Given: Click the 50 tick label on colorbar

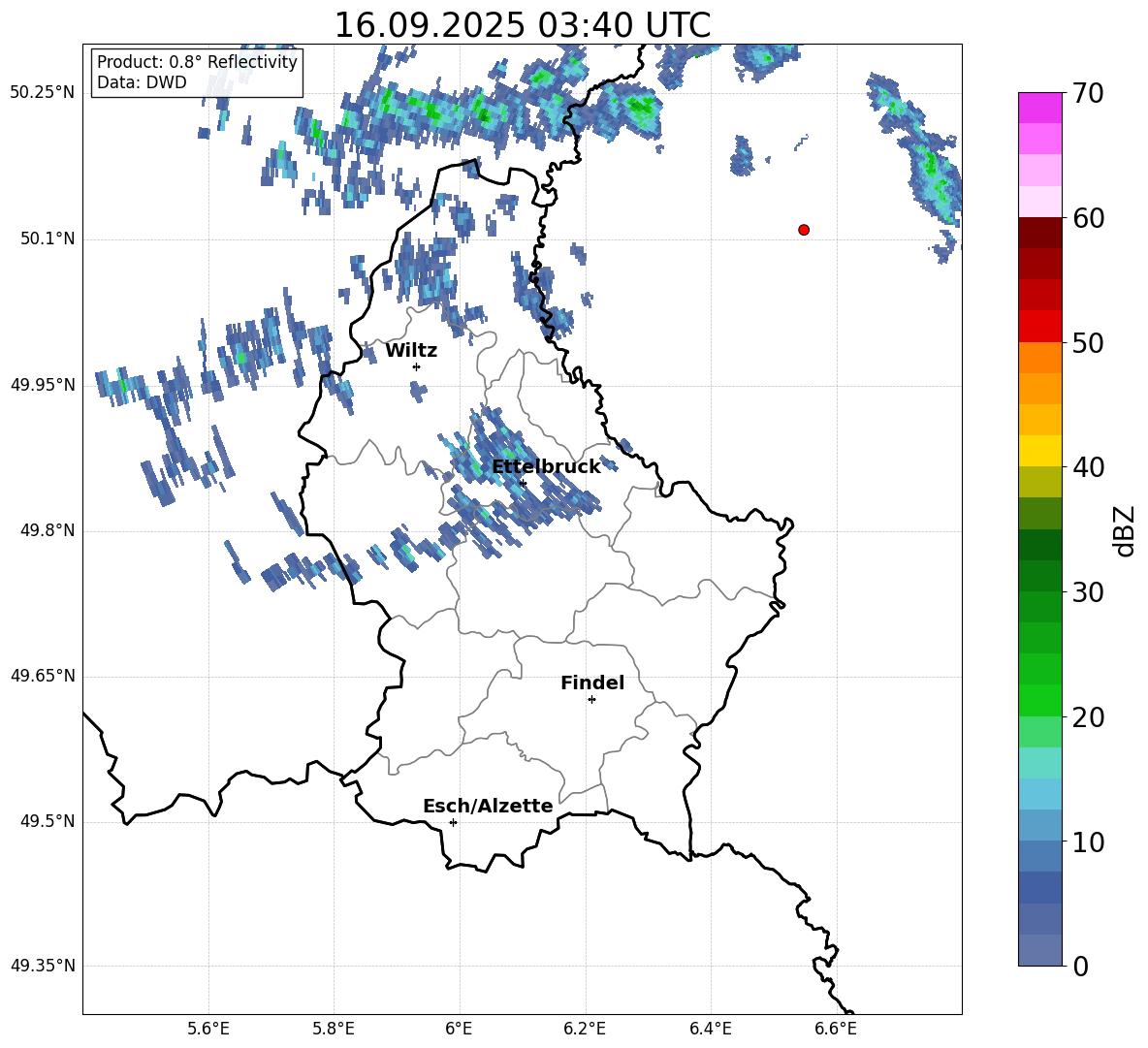Looking at the screenshot, I should tap(1088, 343).
